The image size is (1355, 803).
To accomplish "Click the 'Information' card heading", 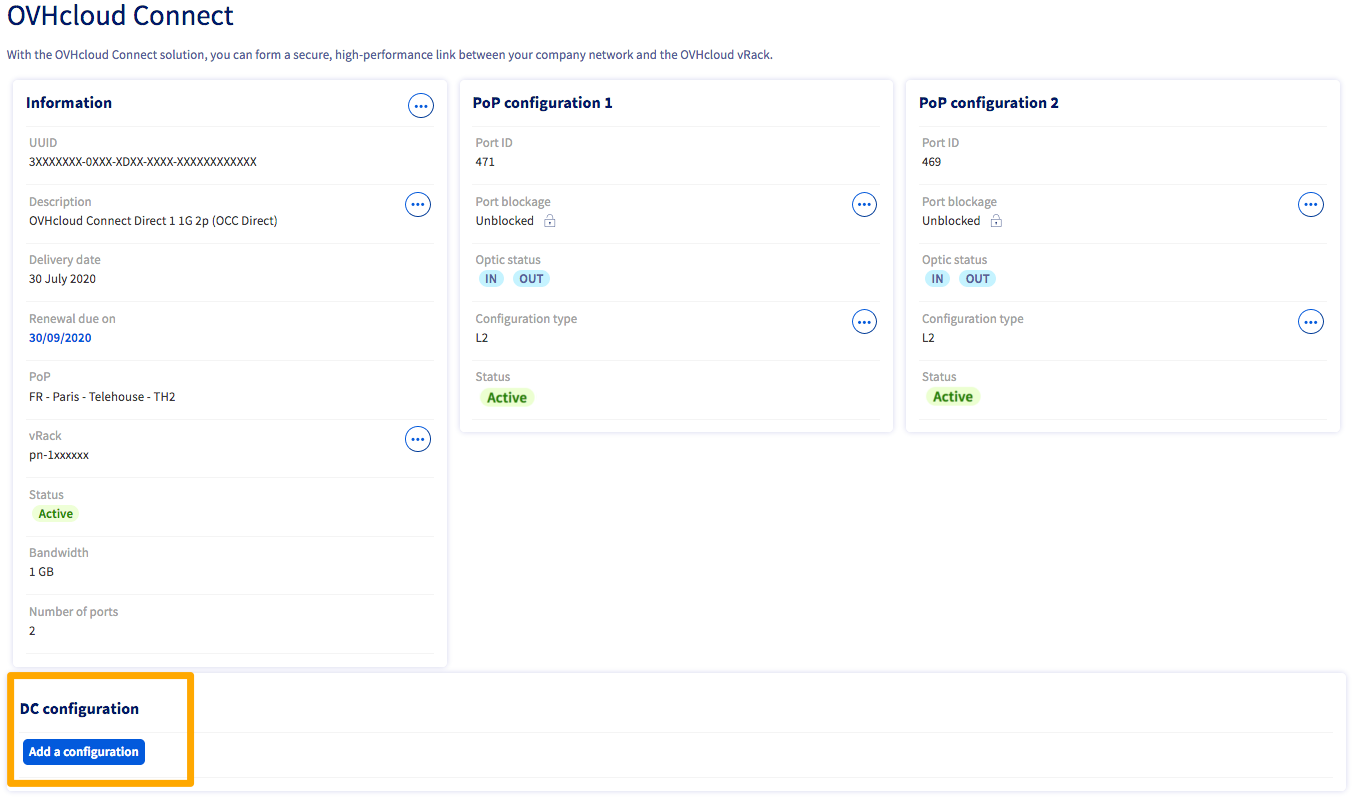I will (x=69, y=103).
